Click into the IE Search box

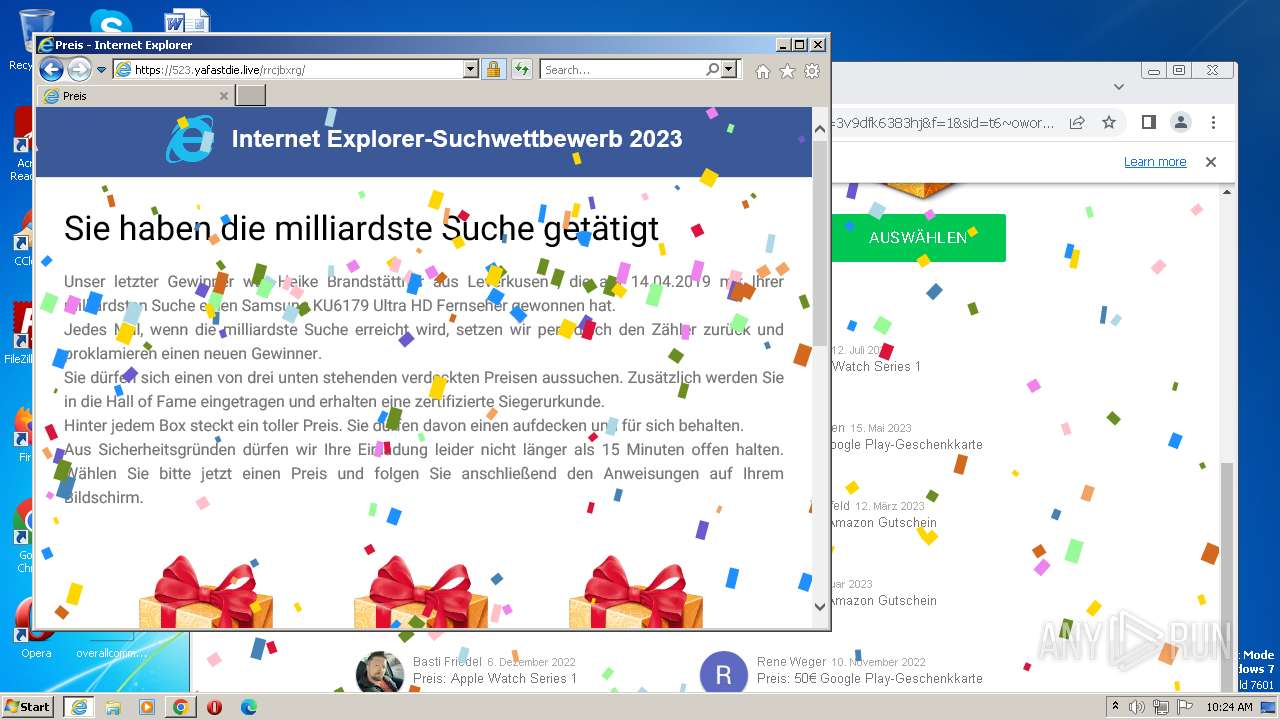tap(622, 70)
